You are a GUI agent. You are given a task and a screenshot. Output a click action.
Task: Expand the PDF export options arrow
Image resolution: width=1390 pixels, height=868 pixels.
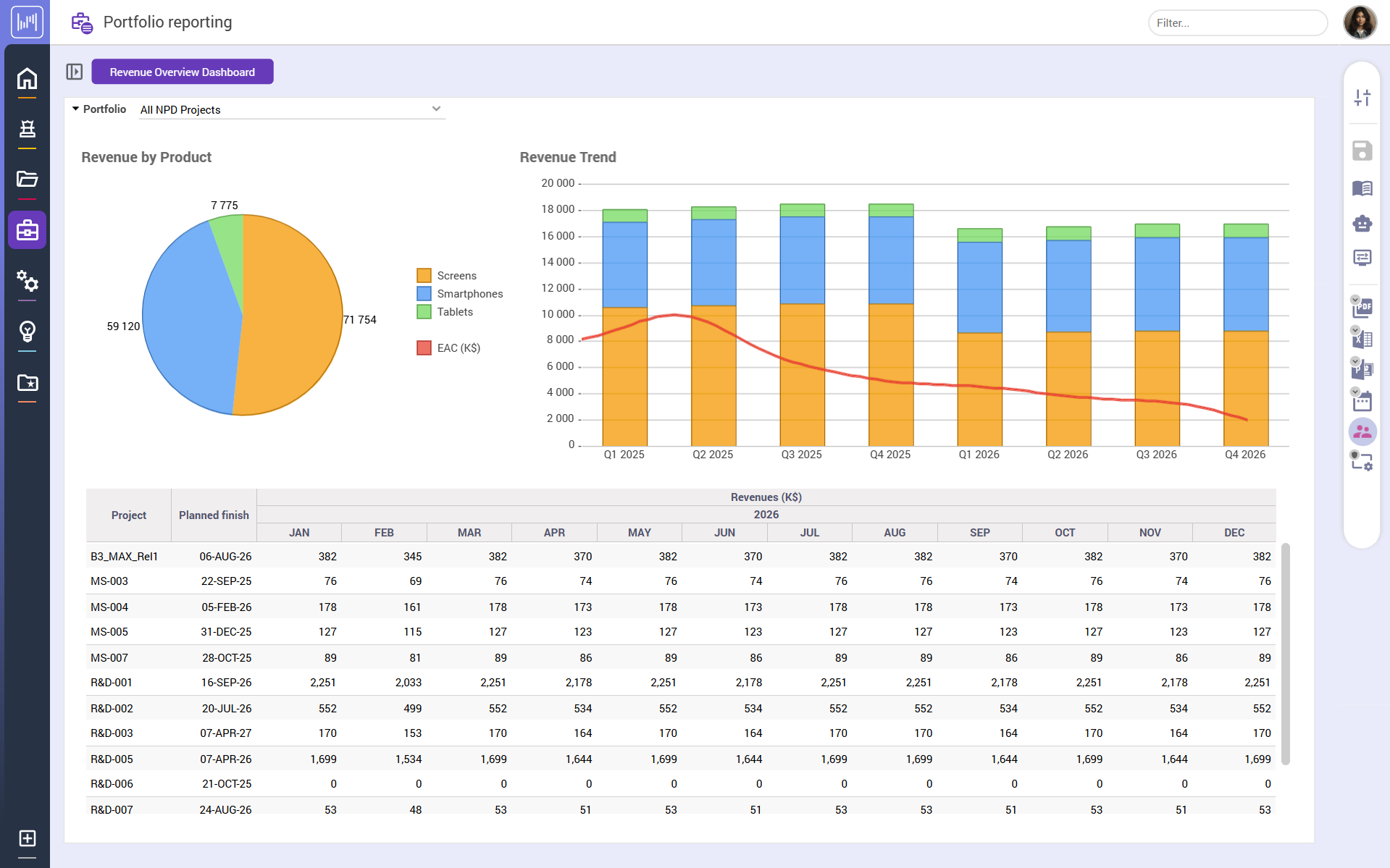point(1354,300)
